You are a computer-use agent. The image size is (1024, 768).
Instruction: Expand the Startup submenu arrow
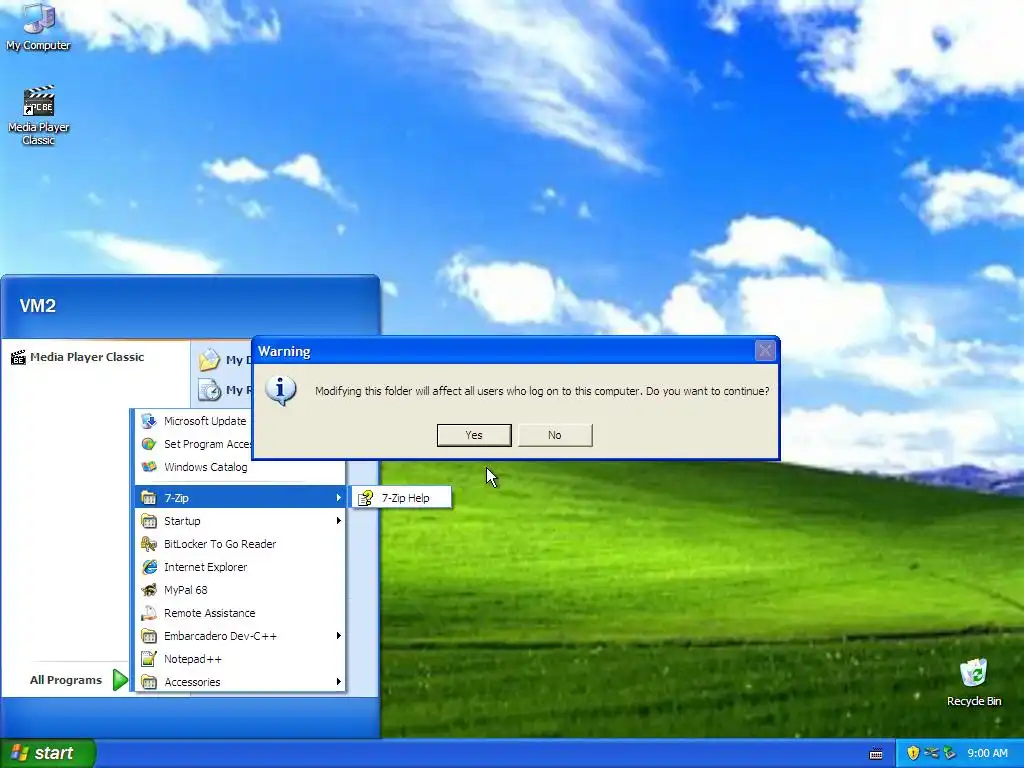tap(338, 521)
